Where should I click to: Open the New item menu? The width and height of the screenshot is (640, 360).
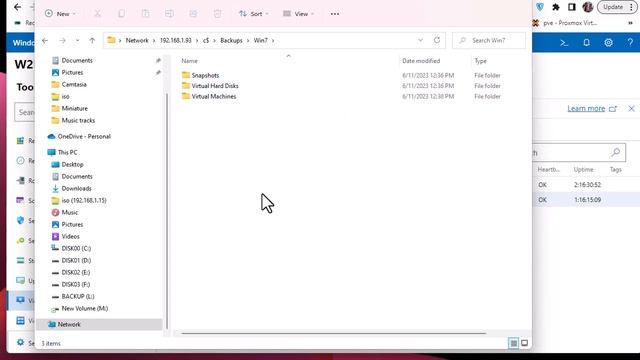60,14
